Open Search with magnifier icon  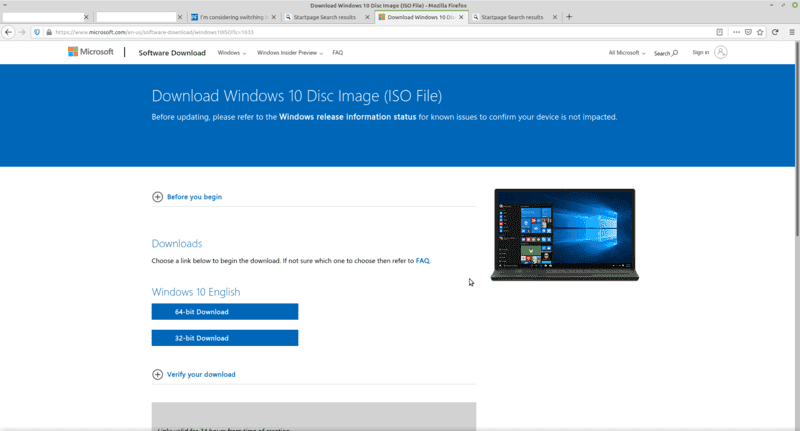click(x=666, y=53)
